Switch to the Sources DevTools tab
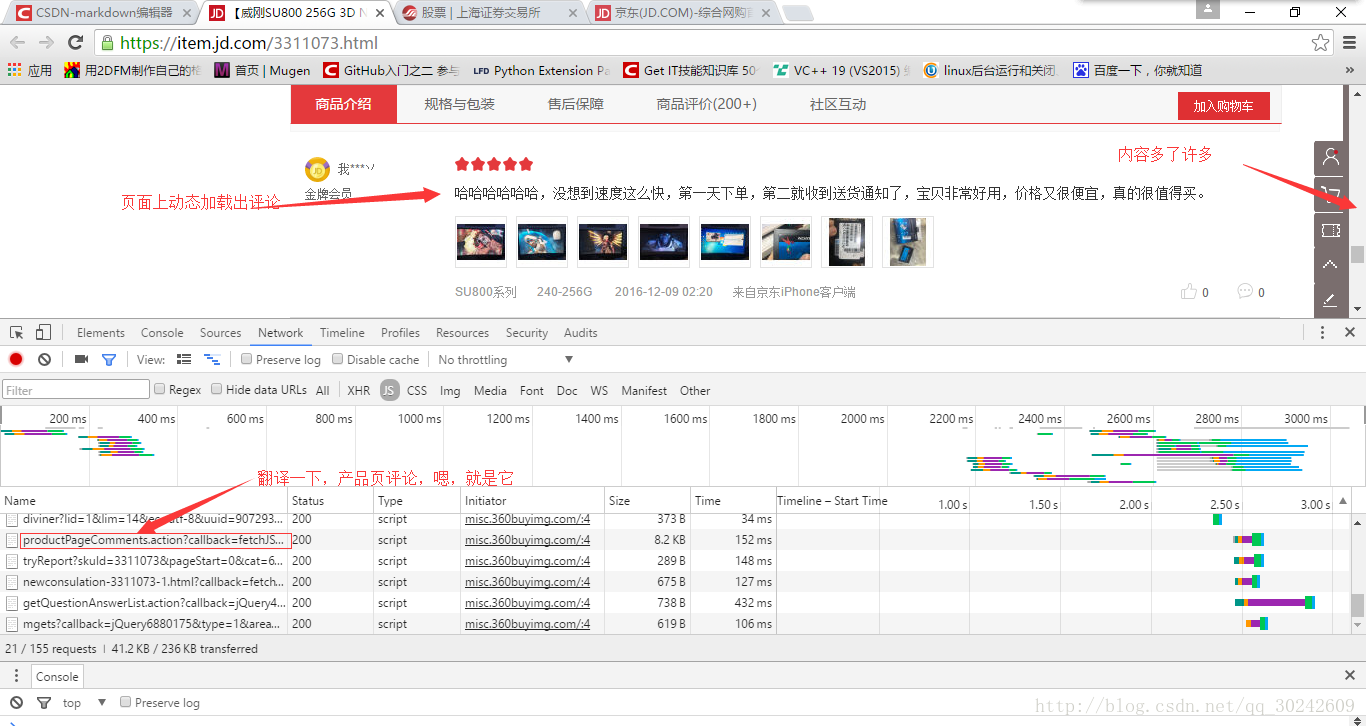The image size is (1366, 726). (x=220, y=333)
